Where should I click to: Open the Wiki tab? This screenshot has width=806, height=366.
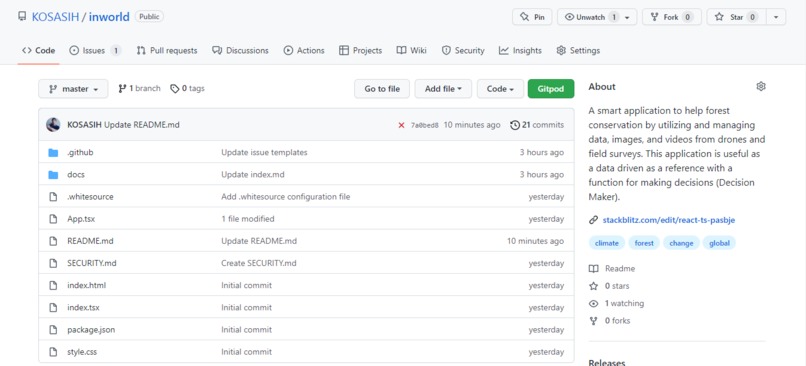pos(411,50)
